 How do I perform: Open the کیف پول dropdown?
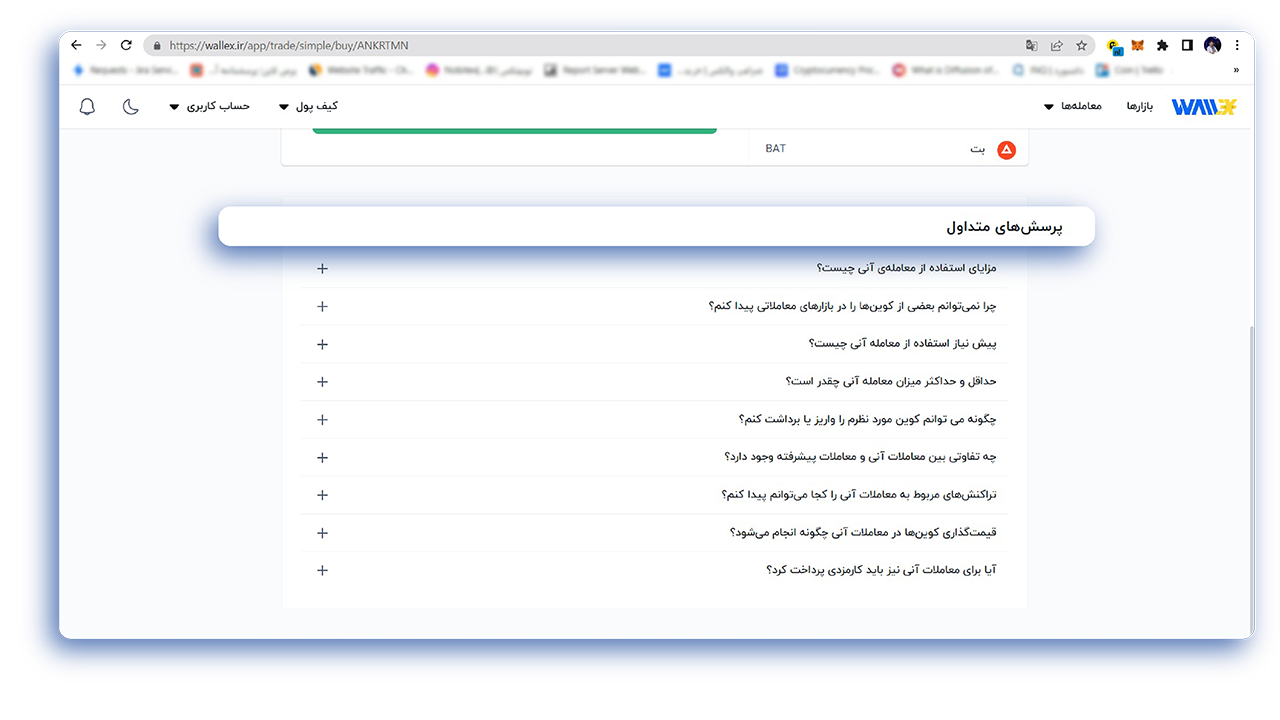tap(308, 106)
